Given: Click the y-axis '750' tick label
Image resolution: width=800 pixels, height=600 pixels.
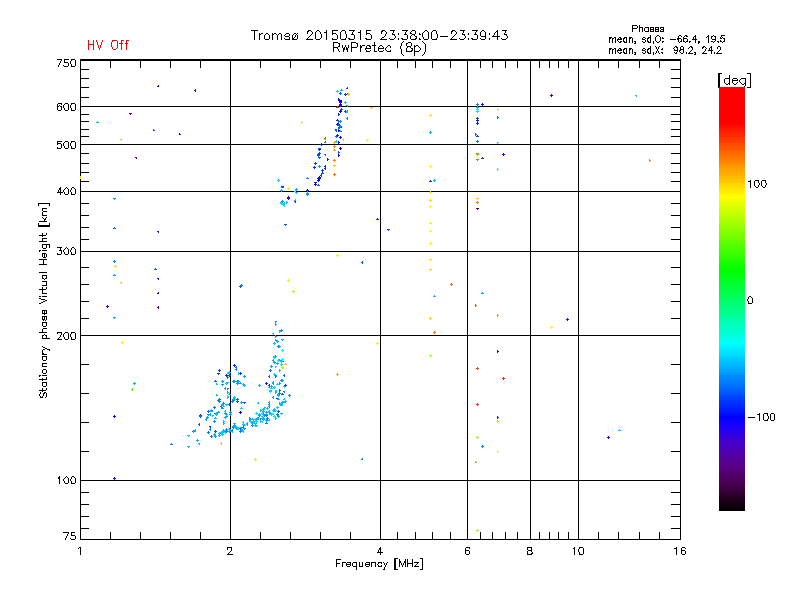Looking at the screenshot, I should point(66,63).
